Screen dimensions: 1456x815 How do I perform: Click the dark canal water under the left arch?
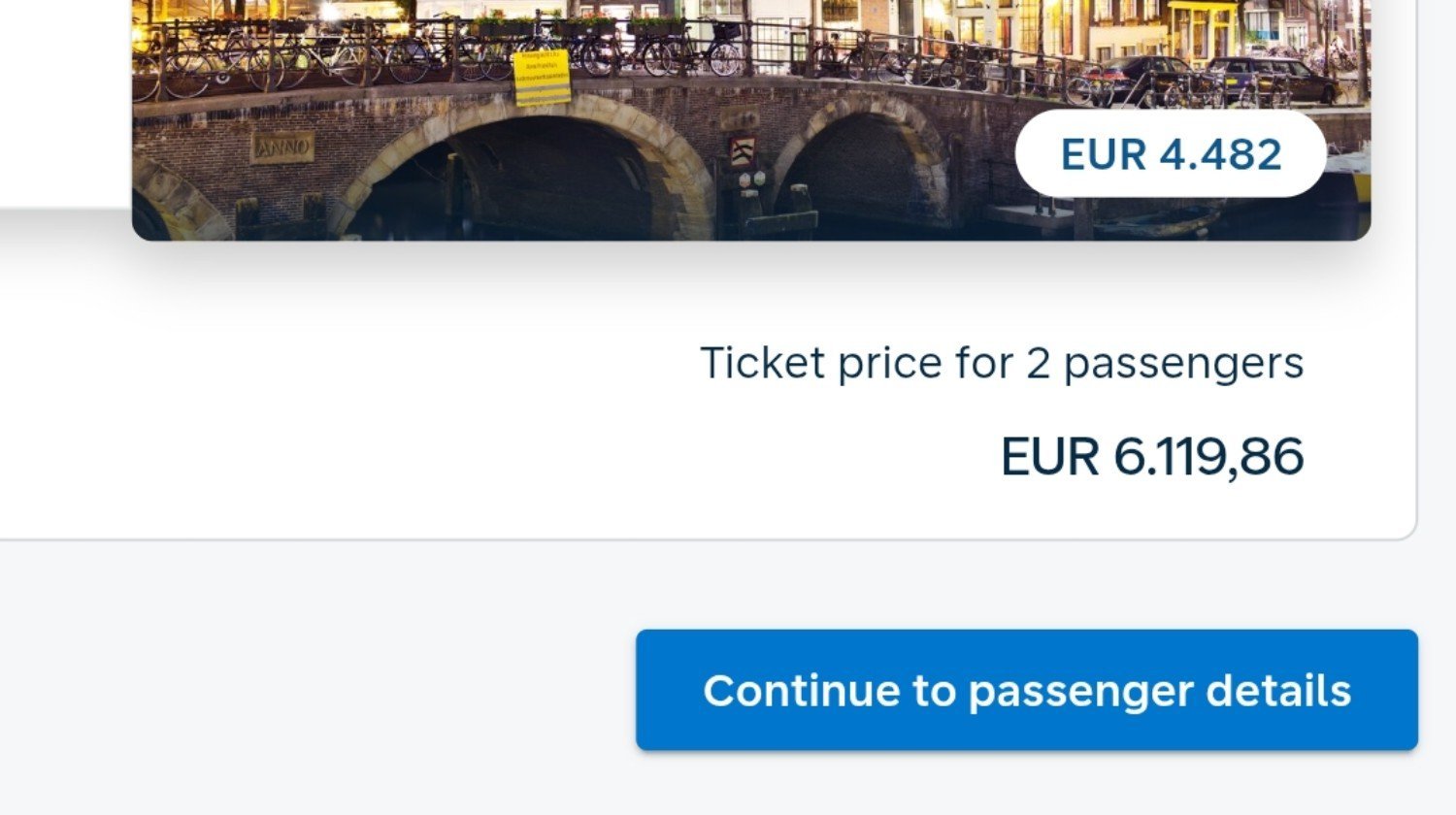click(x=544, y=209)
